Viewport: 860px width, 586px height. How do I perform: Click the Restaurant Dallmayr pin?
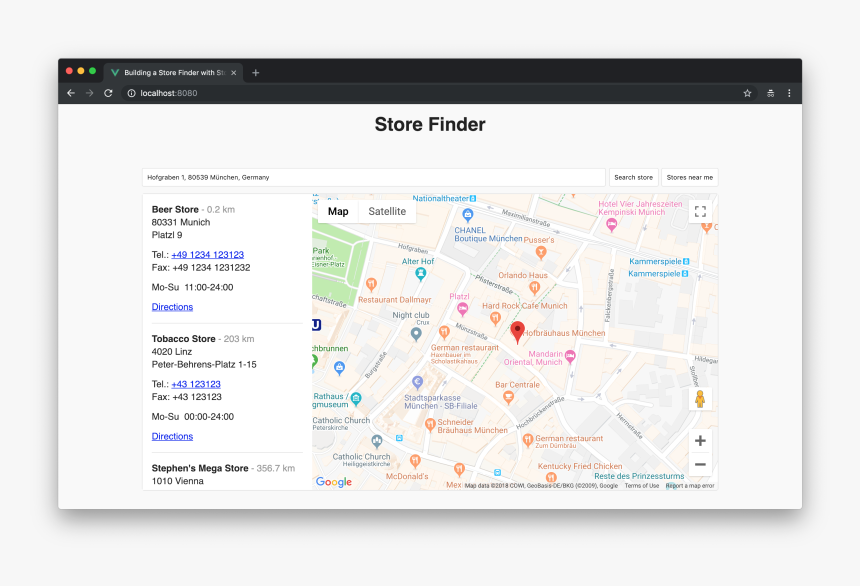(x=371, y=284)
